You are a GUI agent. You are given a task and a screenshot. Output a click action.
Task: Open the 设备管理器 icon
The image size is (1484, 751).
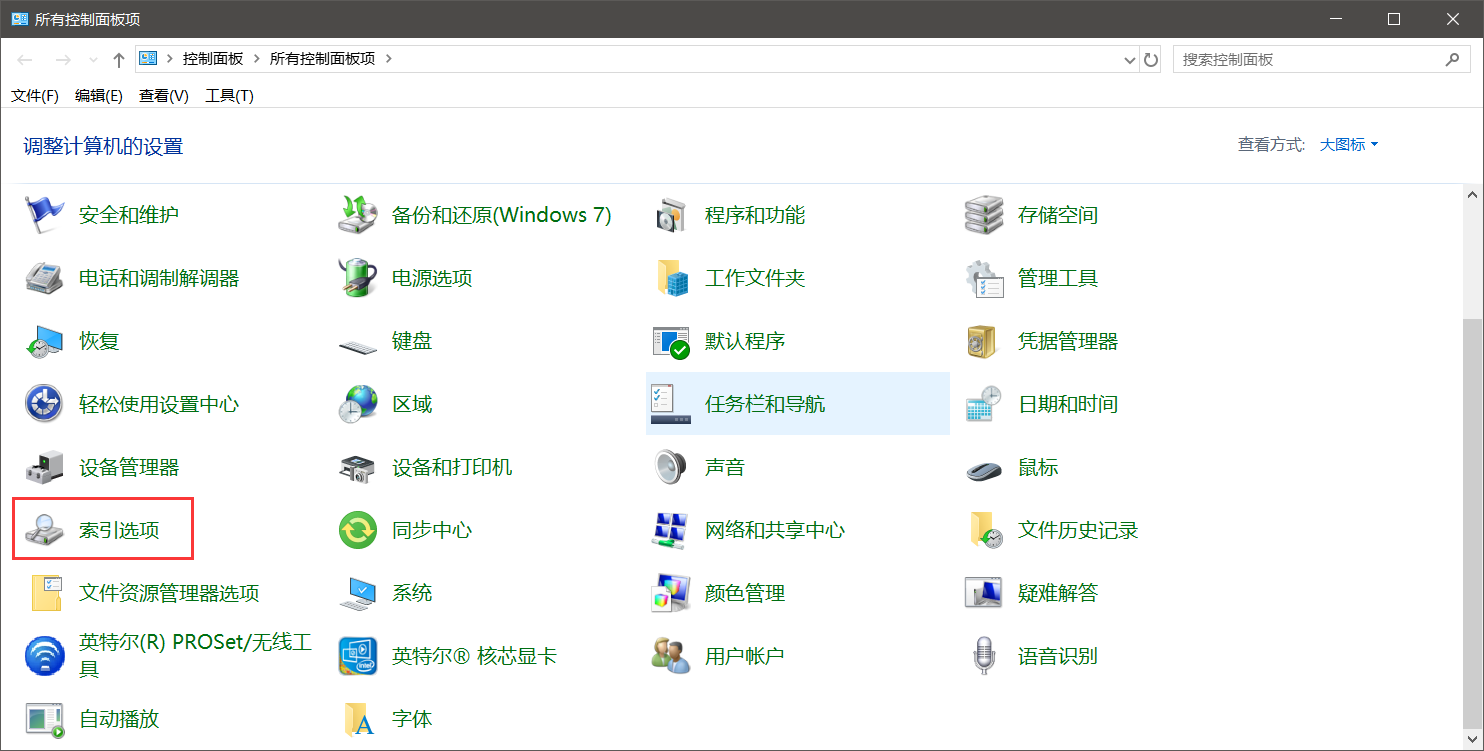pyautogui.click(x=44, y=467)
